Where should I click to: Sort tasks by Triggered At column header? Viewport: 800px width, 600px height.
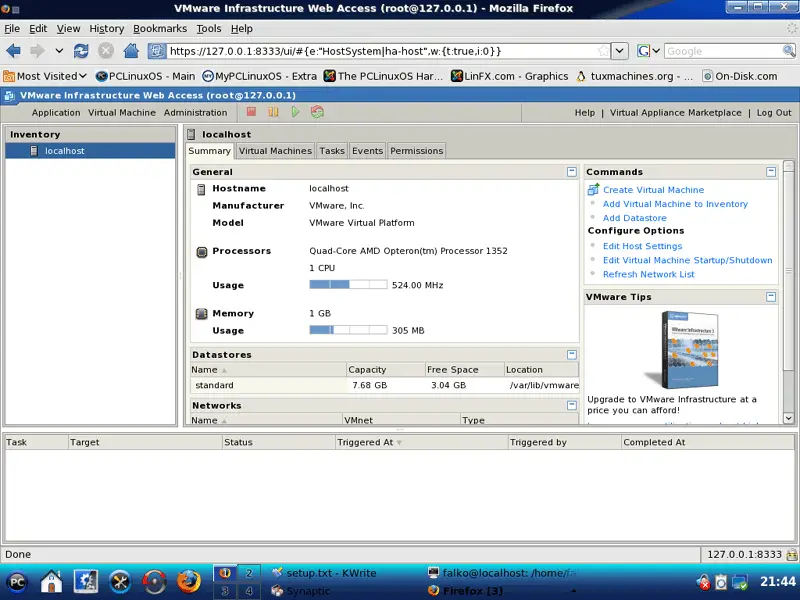pos(421,442)
